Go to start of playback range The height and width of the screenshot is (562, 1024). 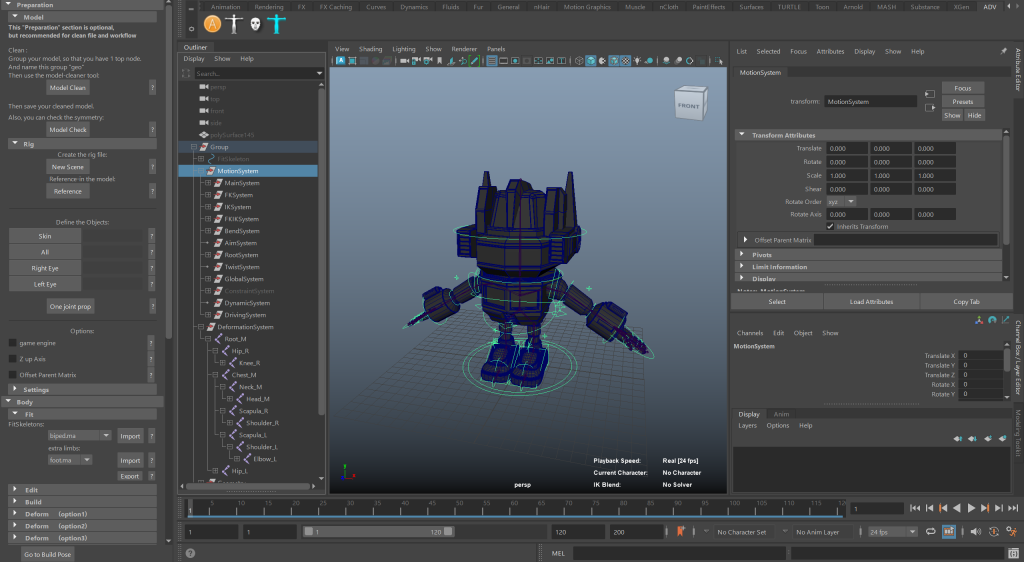click(x=915, y=508)
